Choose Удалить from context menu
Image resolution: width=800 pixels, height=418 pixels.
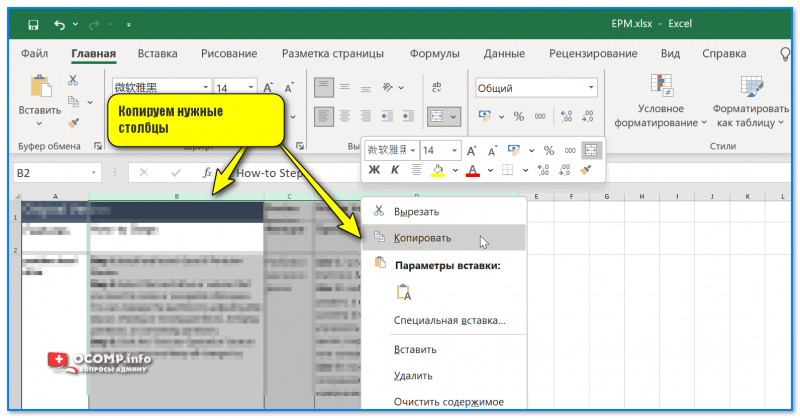click(444, 376)
